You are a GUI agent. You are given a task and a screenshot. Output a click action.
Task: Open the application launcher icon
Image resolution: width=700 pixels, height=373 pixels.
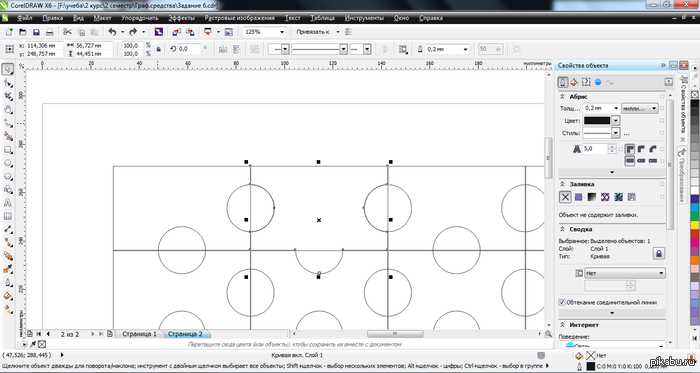[x=208, y=32]
